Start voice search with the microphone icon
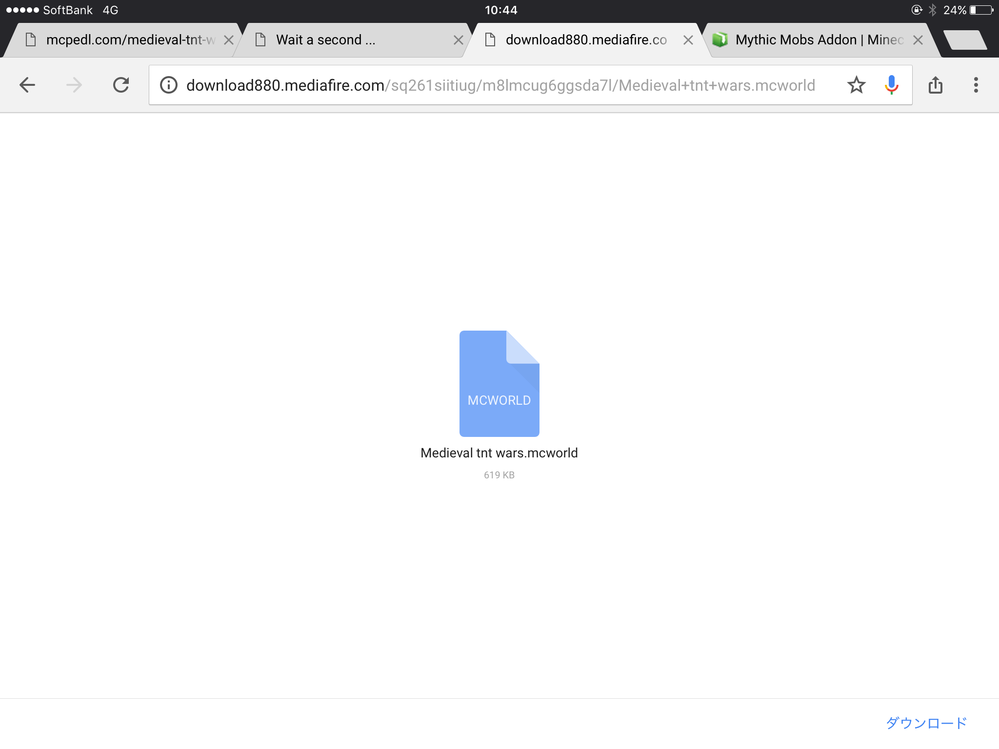Screen dimensions: 999x749 pyautogui.click(x=891, y=85)
